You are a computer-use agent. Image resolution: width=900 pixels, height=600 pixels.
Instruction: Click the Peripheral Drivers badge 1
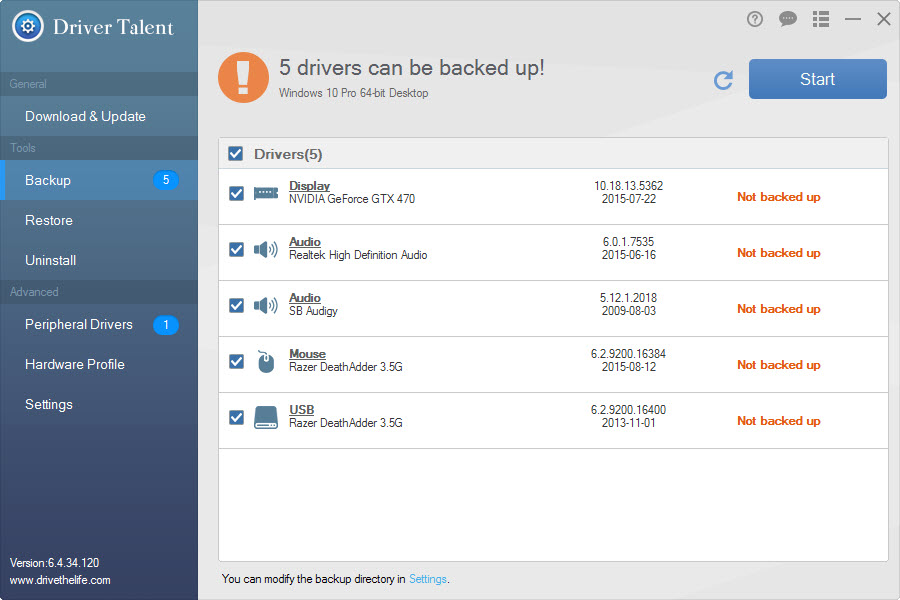pos(166,325)
